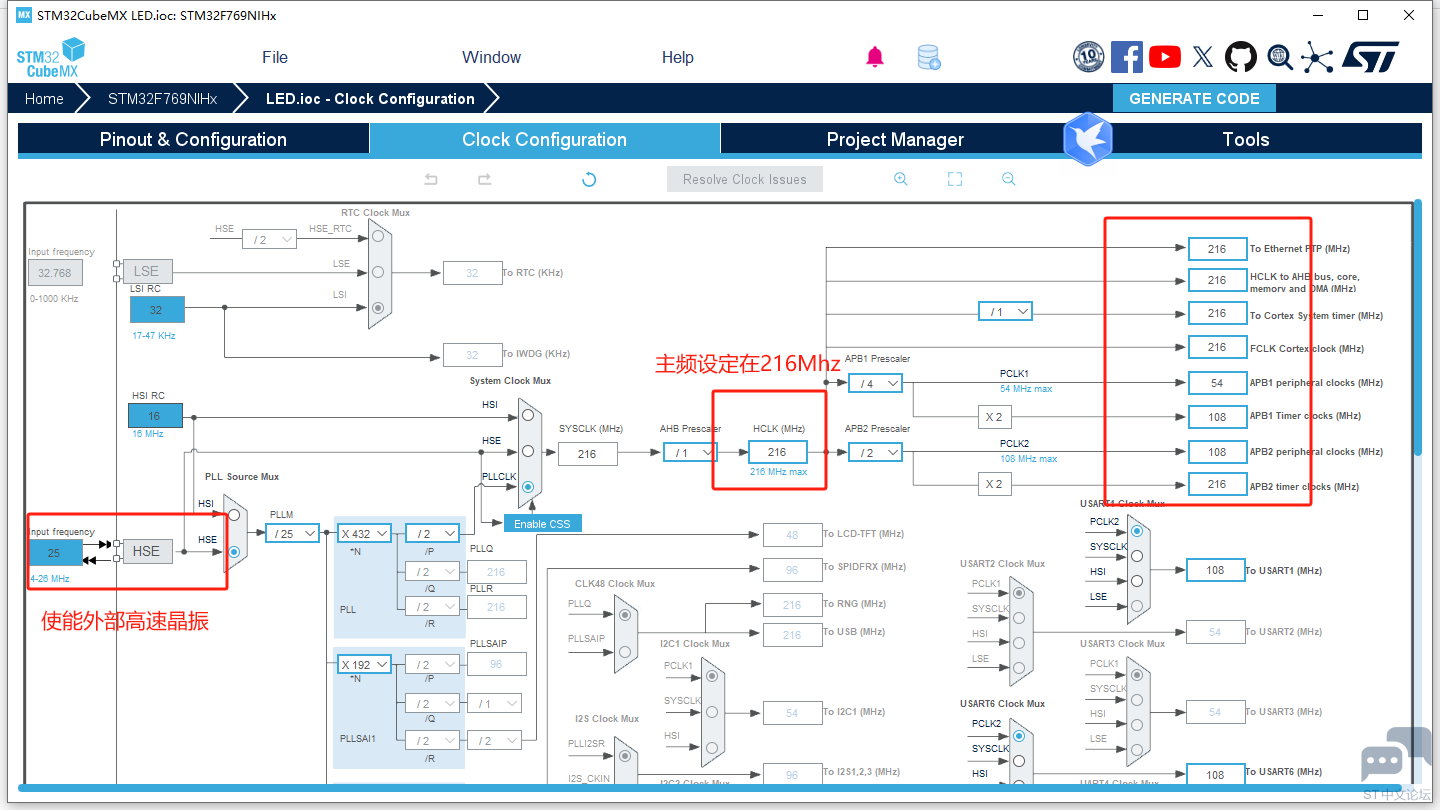Switch to the Tools tab
Image resolution: width=1440 pixels, height=810 pixels.
[1246, 139]
